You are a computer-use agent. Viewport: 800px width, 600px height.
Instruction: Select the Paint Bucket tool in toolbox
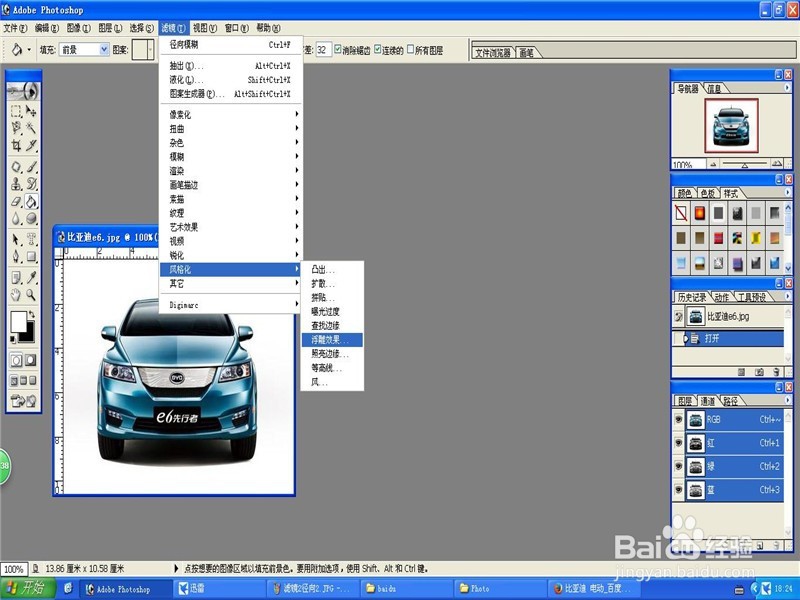tap(31, 202)
